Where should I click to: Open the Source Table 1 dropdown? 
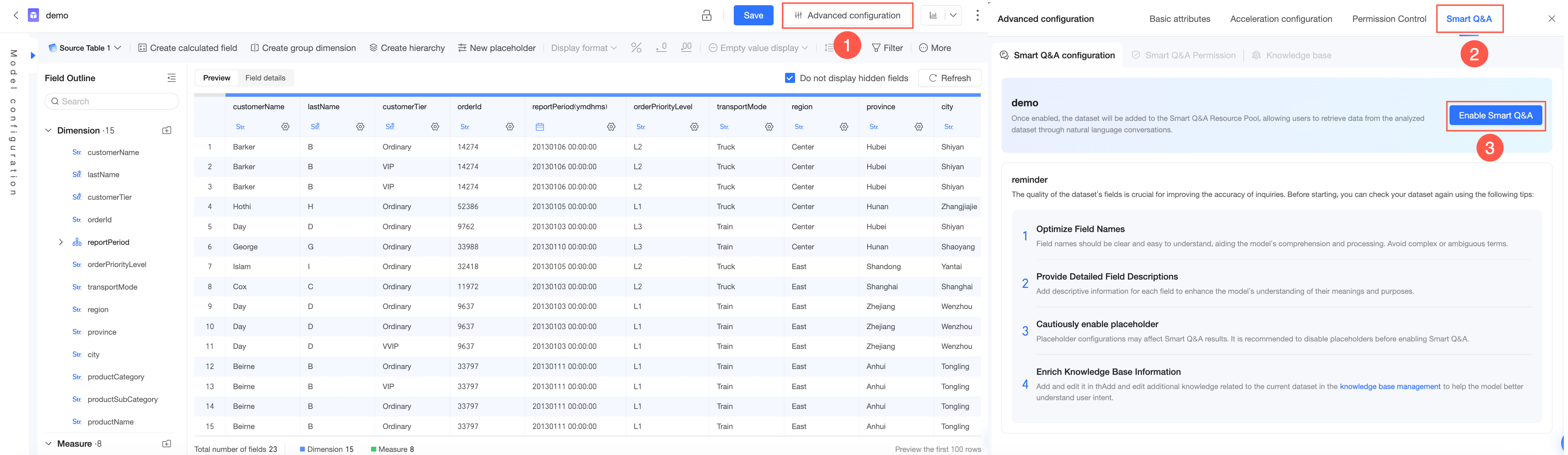(x=85, y=48)
